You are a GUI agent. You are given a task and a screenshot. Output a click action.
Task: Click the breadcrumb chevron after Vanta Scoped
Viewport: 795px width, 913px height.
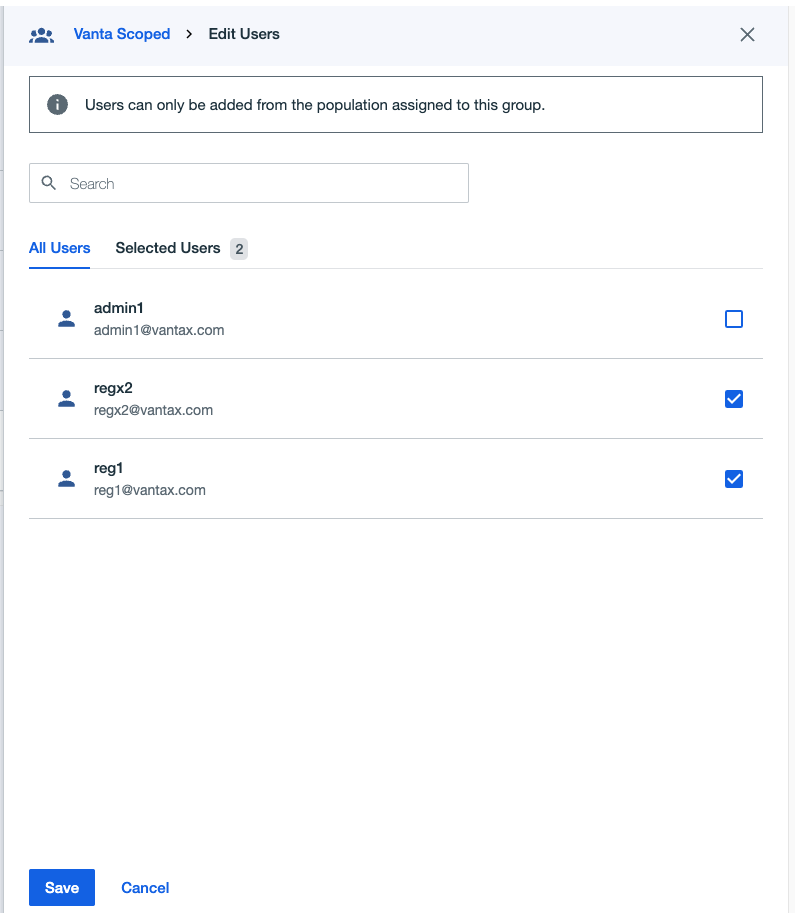pos(189,34)
